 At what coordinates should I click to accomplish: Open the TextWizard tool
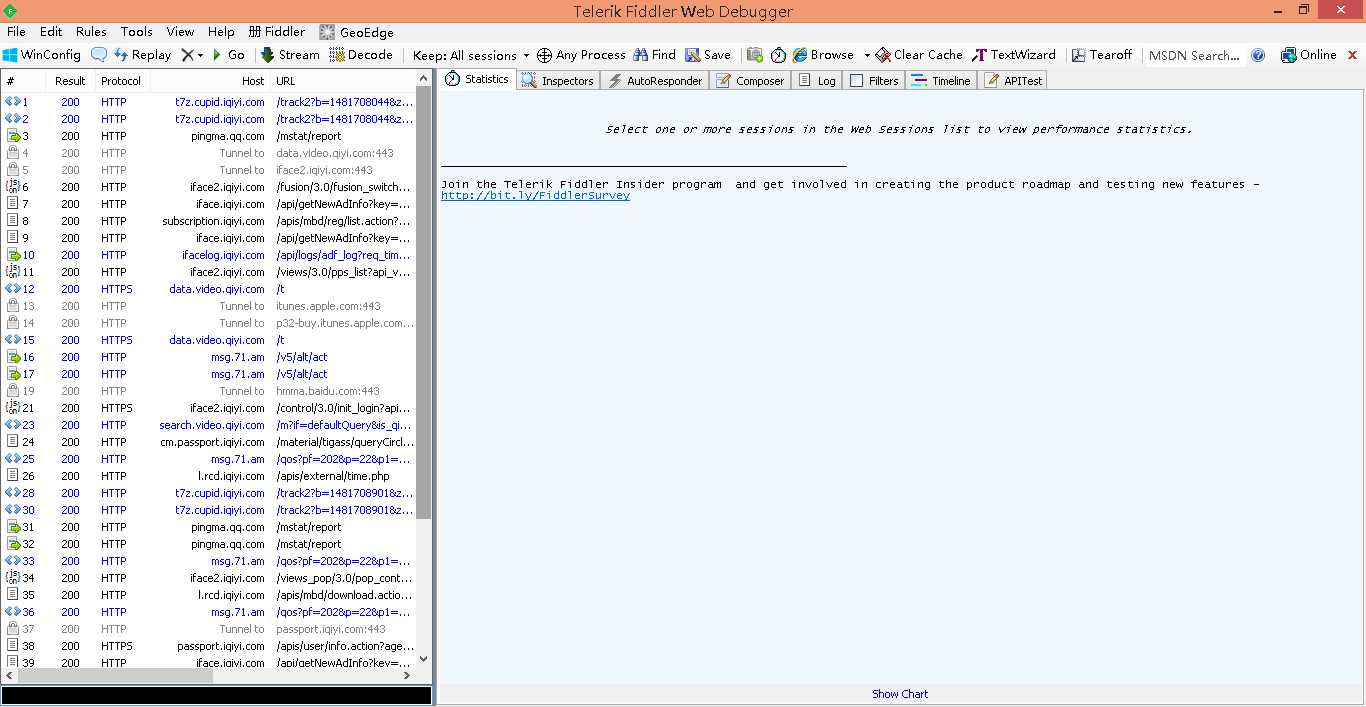1014,55
